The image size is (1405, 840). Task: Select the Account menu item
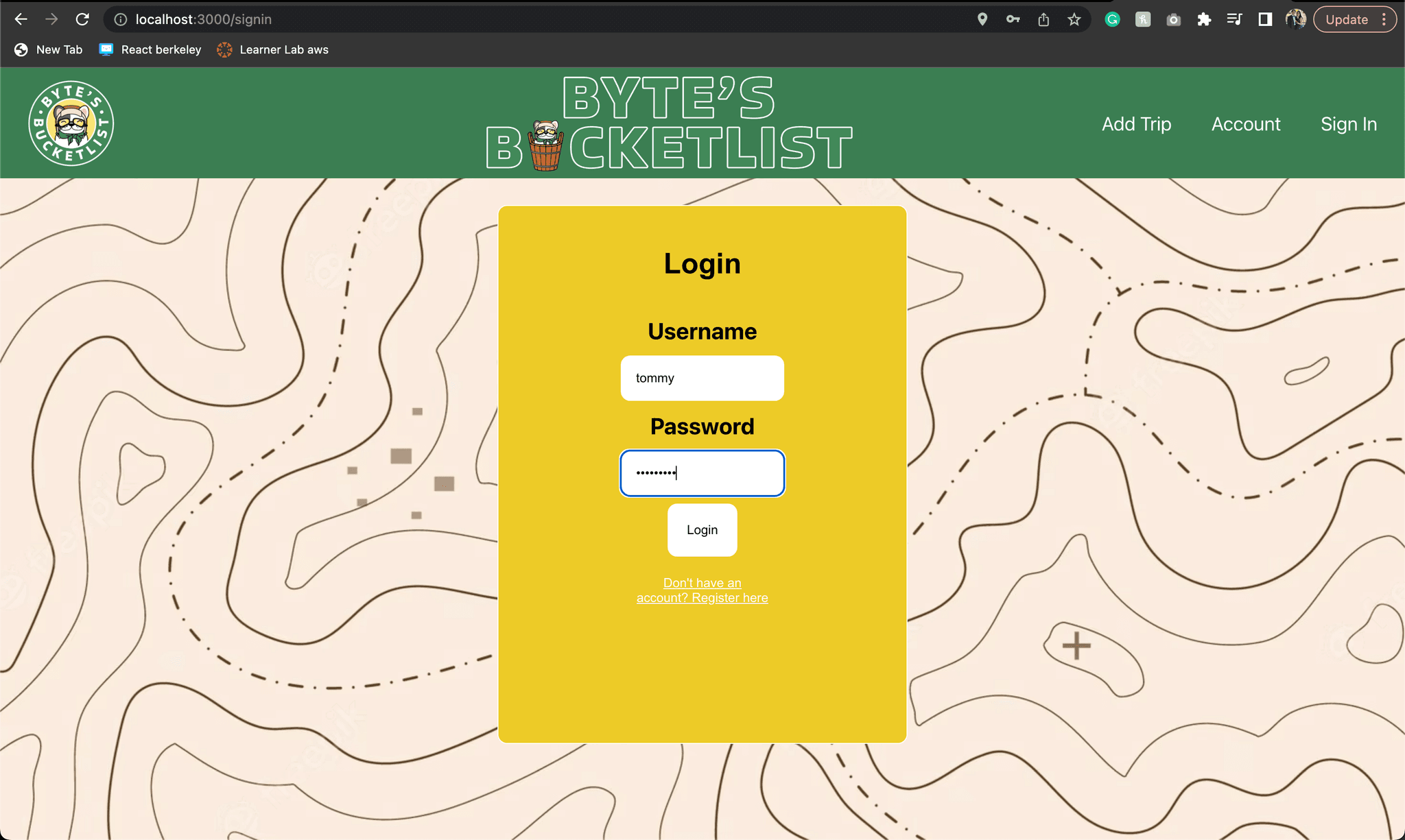pos(1246,123)
